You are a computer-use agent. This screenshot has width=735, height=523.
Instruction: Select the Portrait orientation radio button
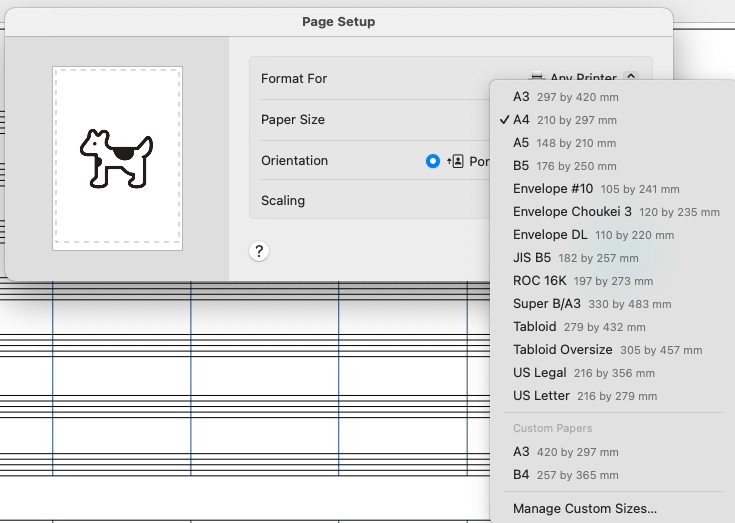433,161
